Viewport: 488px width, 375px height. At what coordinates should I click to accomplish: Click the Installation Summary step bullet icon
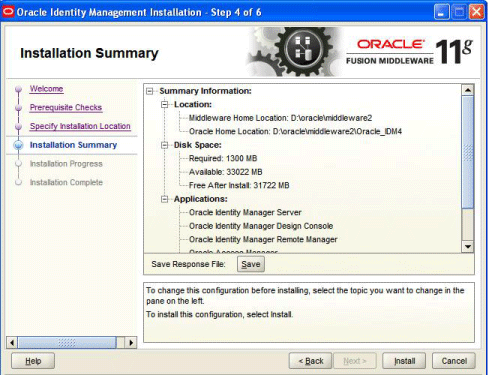click(19, 145)
